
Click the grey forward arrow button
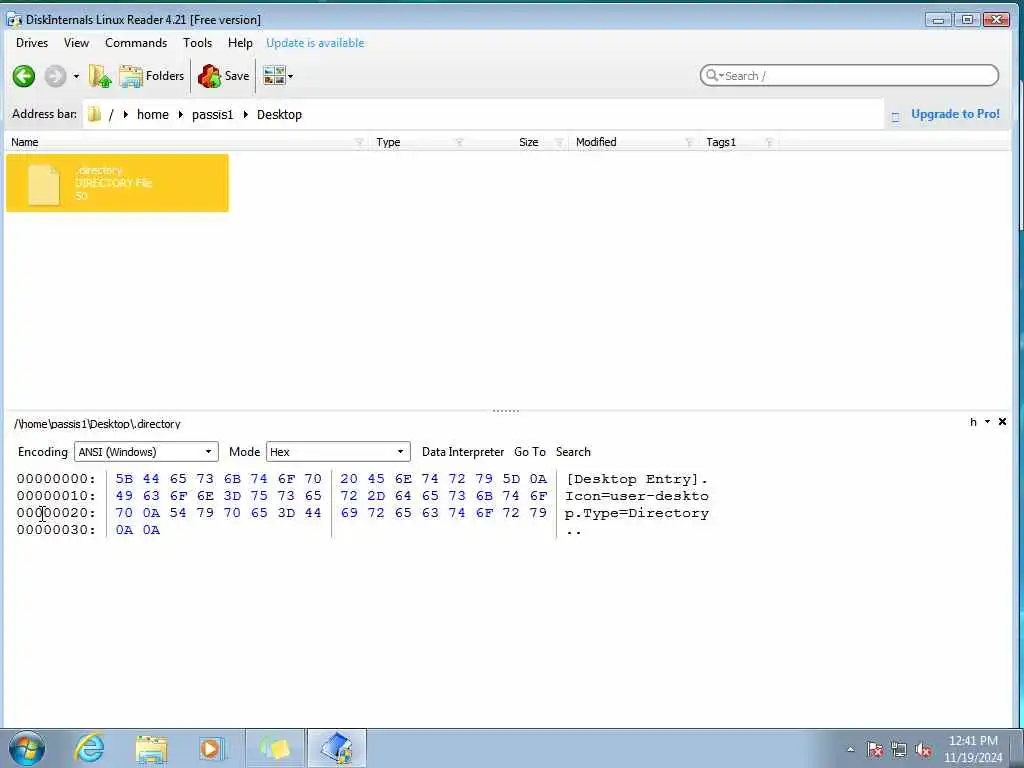(x=56, y=76)
